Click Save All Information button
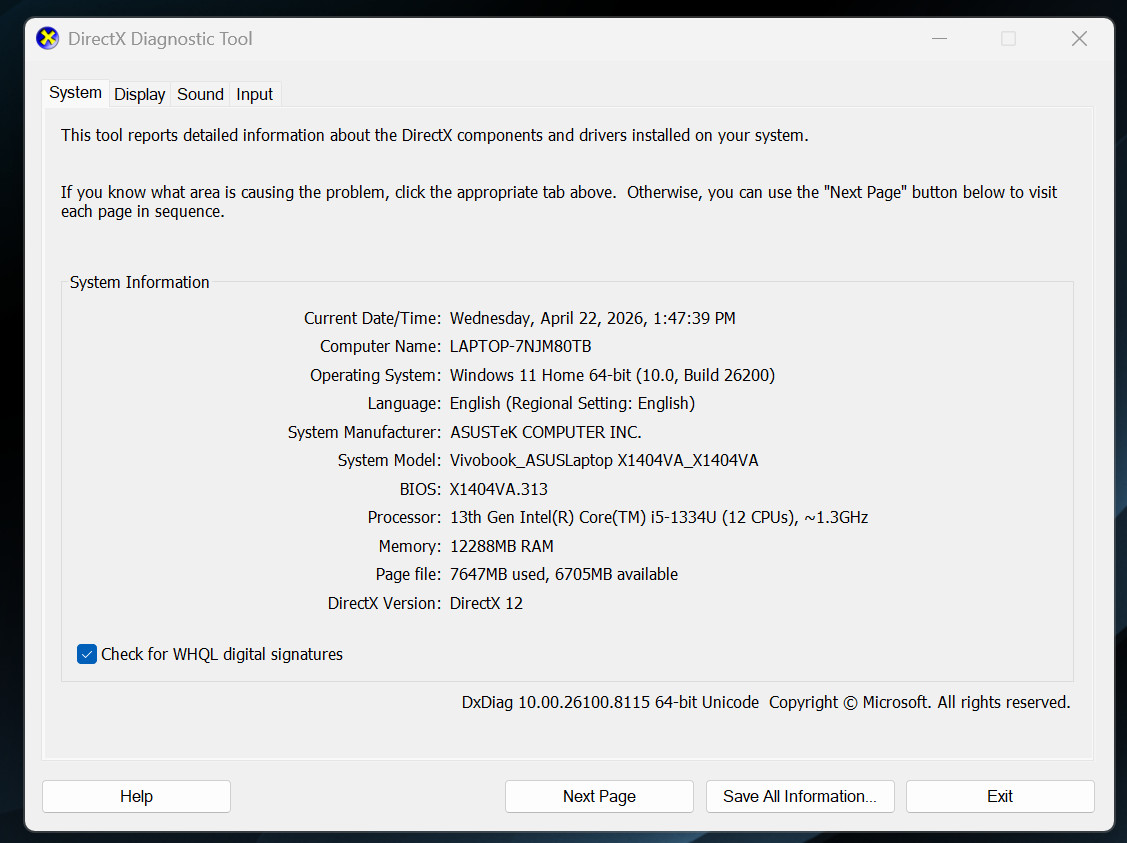1127x843 pixels. click(800, 796)
